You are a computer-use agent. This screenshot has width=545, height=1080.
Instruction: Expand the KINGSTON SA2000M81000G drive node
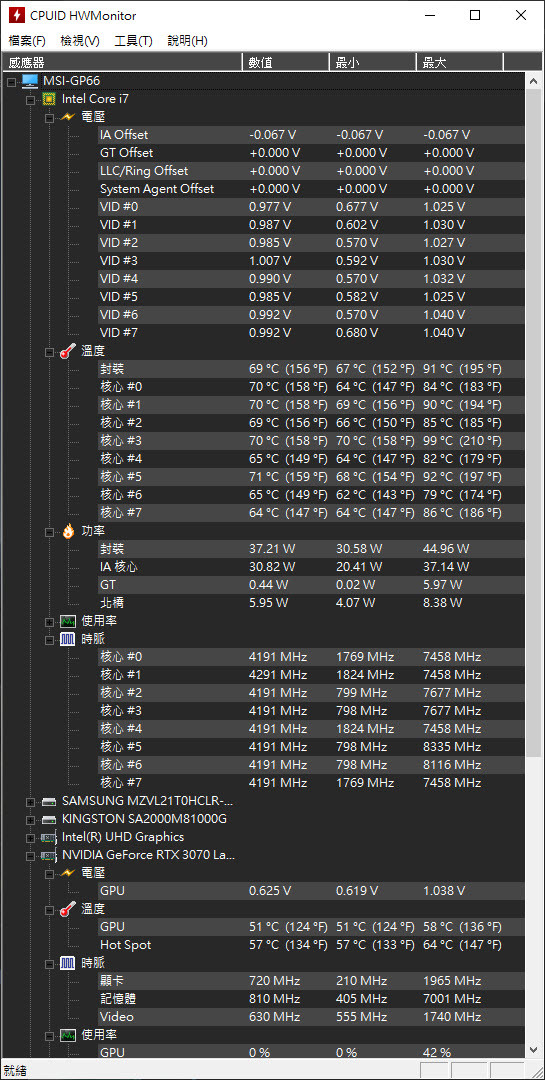[30, 819]
